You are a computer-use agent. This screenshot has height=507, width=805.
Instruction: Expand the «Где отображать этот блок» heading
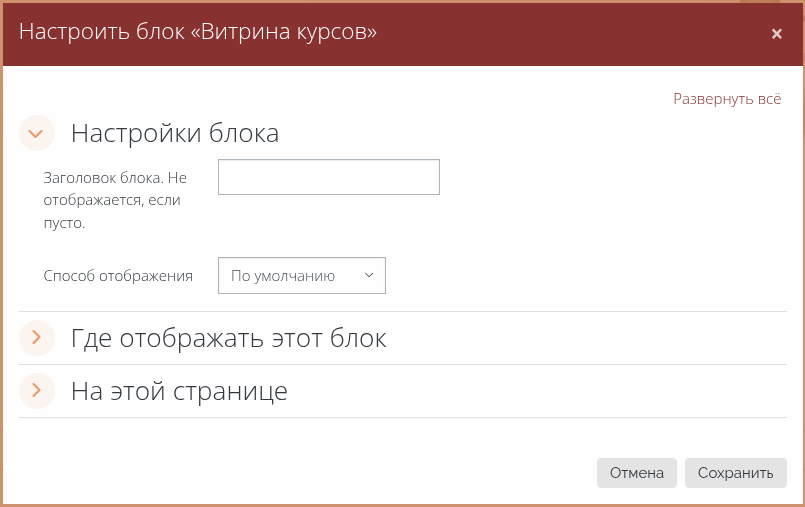click(x=228, y=338)
